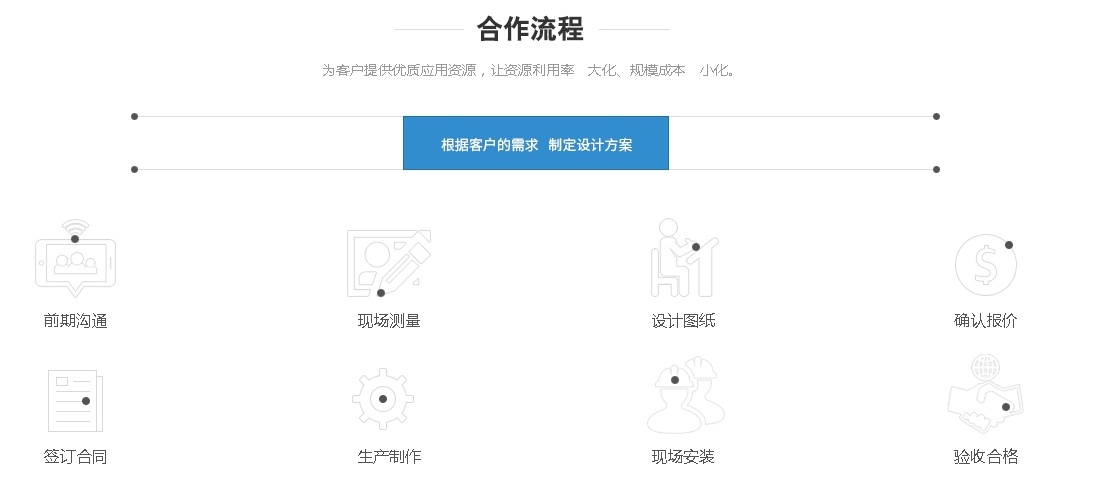Click the subtitle starting with 为客户提供优质应用资源

point(529,70)
